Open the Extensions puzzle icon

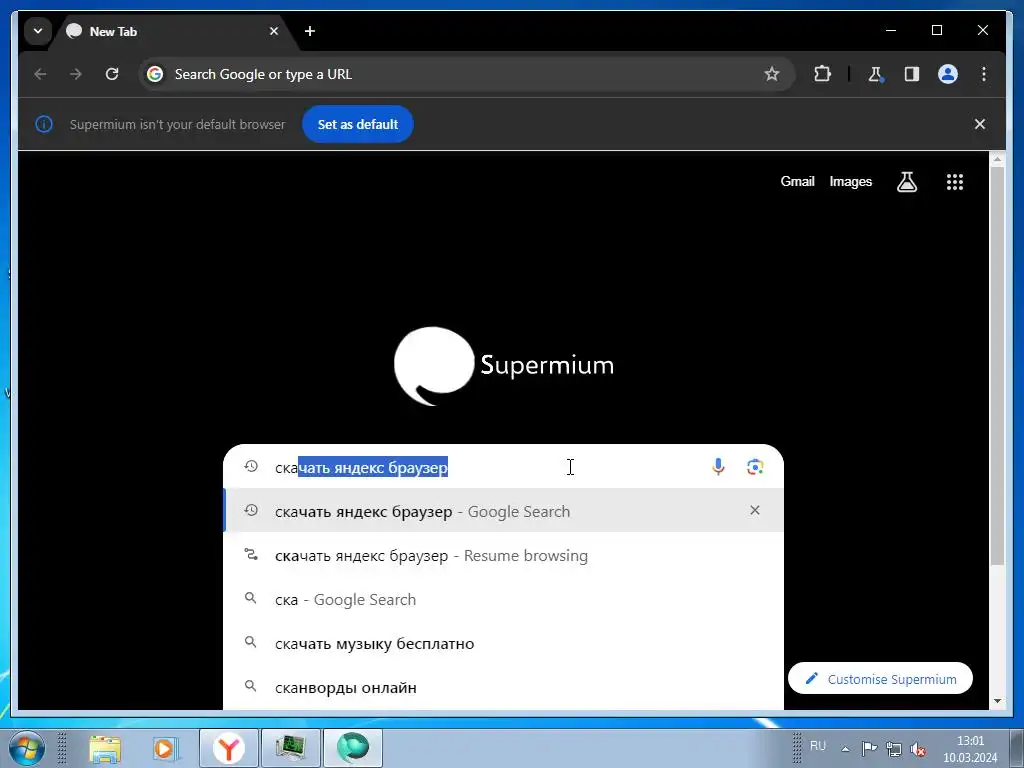(x=822, y=74)
